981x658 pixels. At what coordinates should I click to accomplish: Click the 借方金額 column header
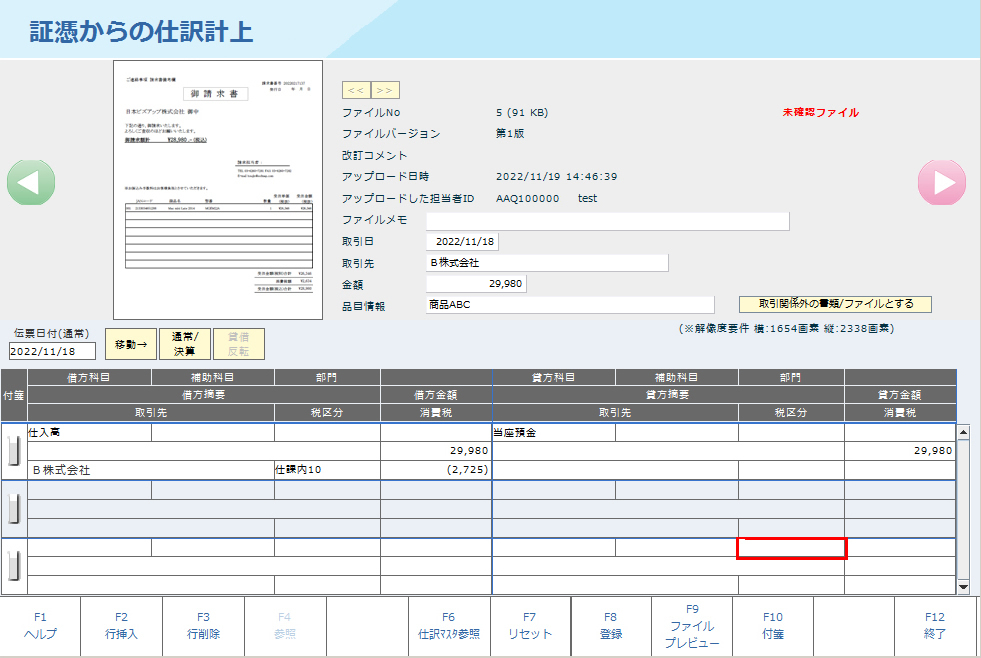(436, 395)
